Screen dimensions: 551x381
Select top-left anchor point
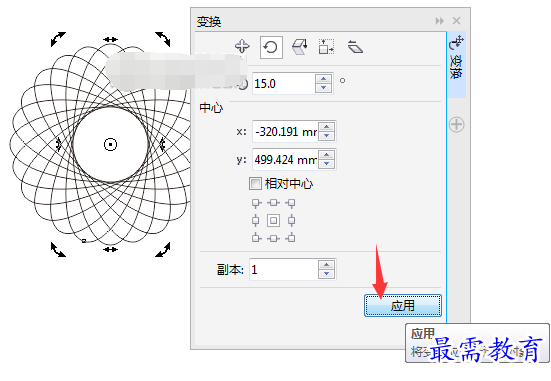click(256, 203)
